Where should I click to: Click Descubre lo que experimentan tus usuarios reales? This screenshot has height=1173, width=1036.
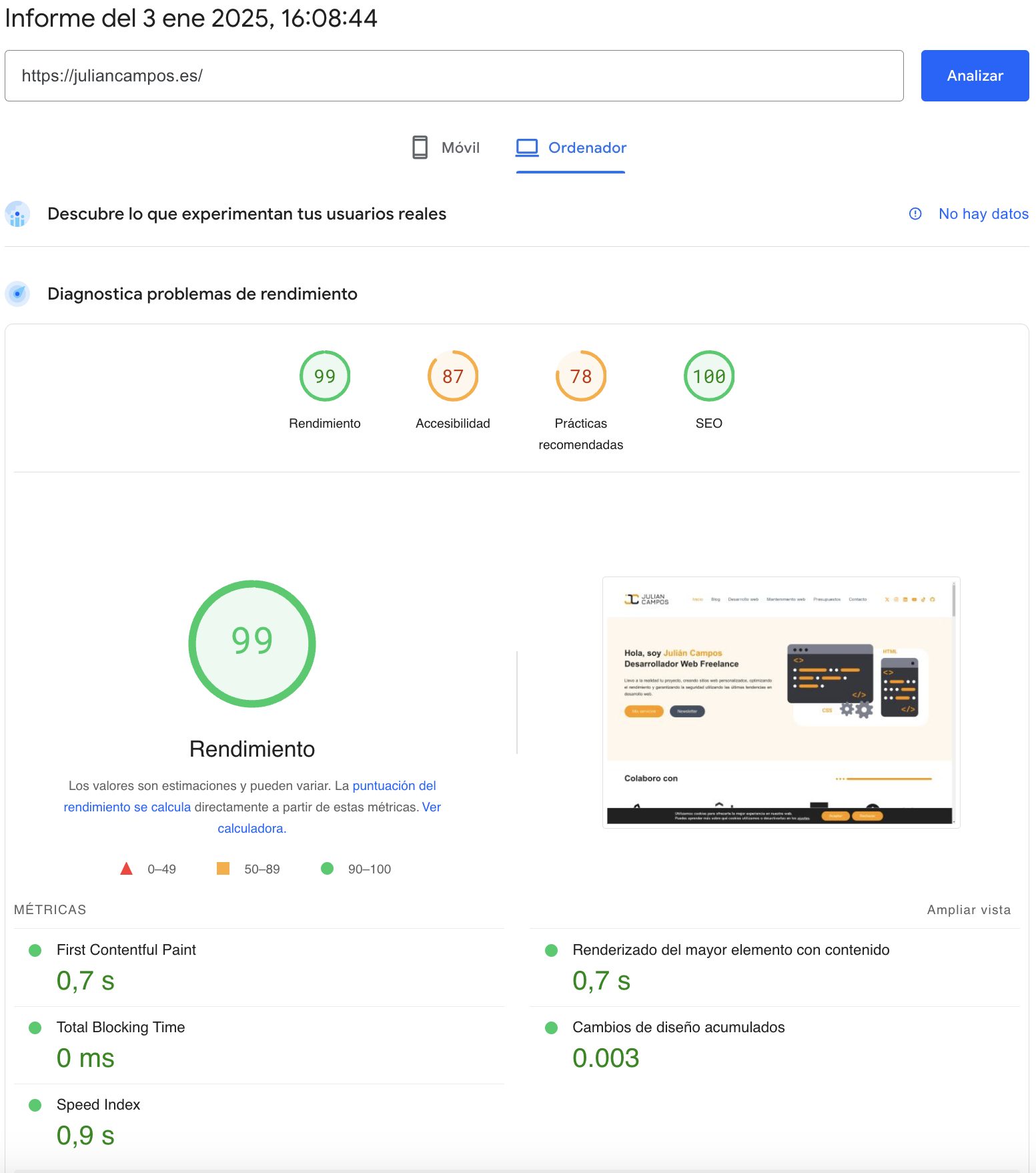tap(247, 214)
